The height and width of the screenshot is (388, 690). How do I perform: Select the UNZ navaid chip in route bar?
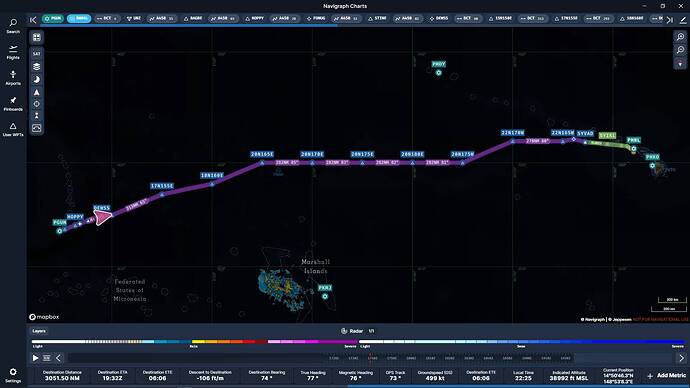point(133,18)
